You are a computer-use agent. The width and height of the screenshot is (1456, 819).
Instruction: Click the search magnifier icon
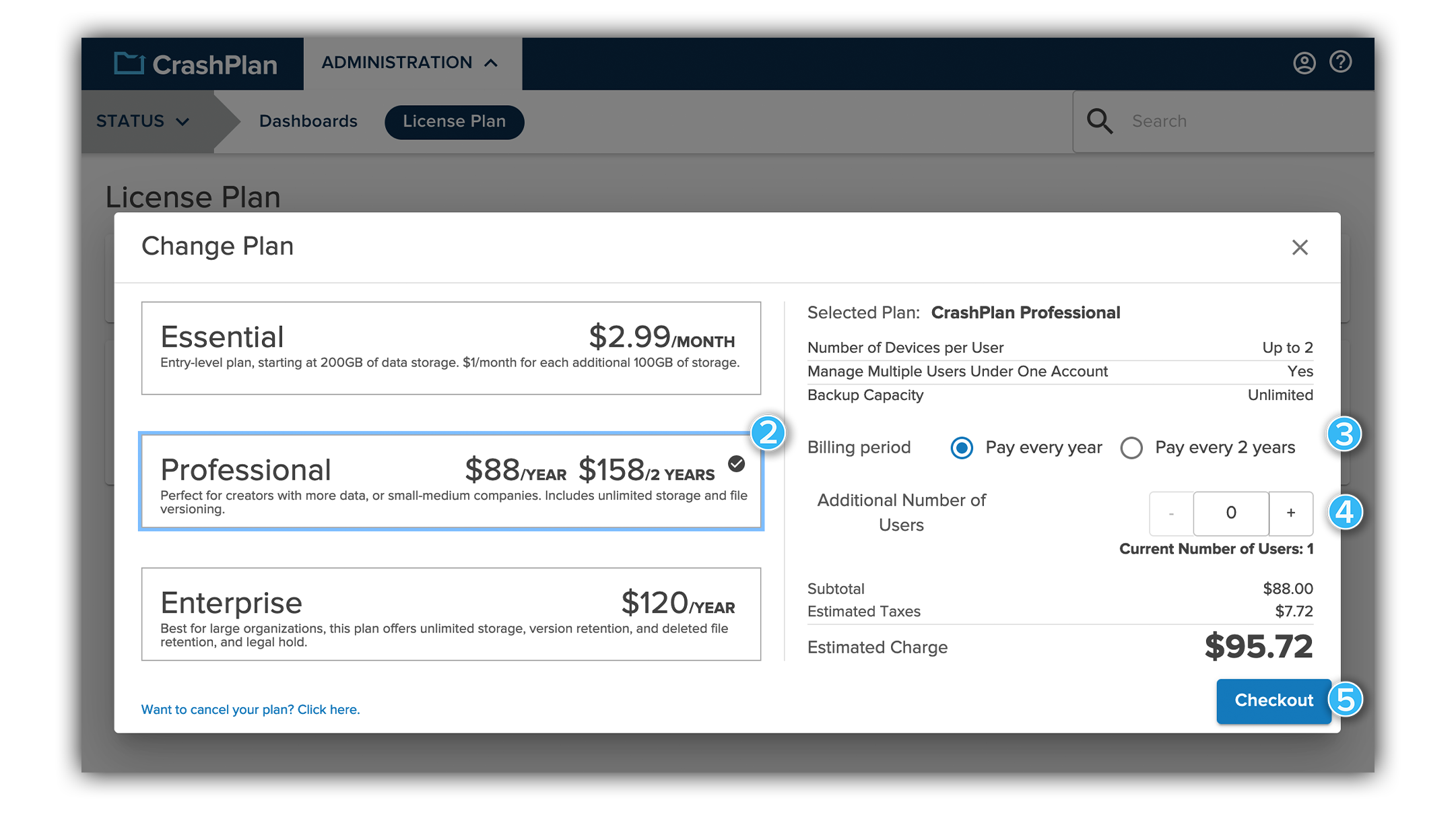(1100, 121)
